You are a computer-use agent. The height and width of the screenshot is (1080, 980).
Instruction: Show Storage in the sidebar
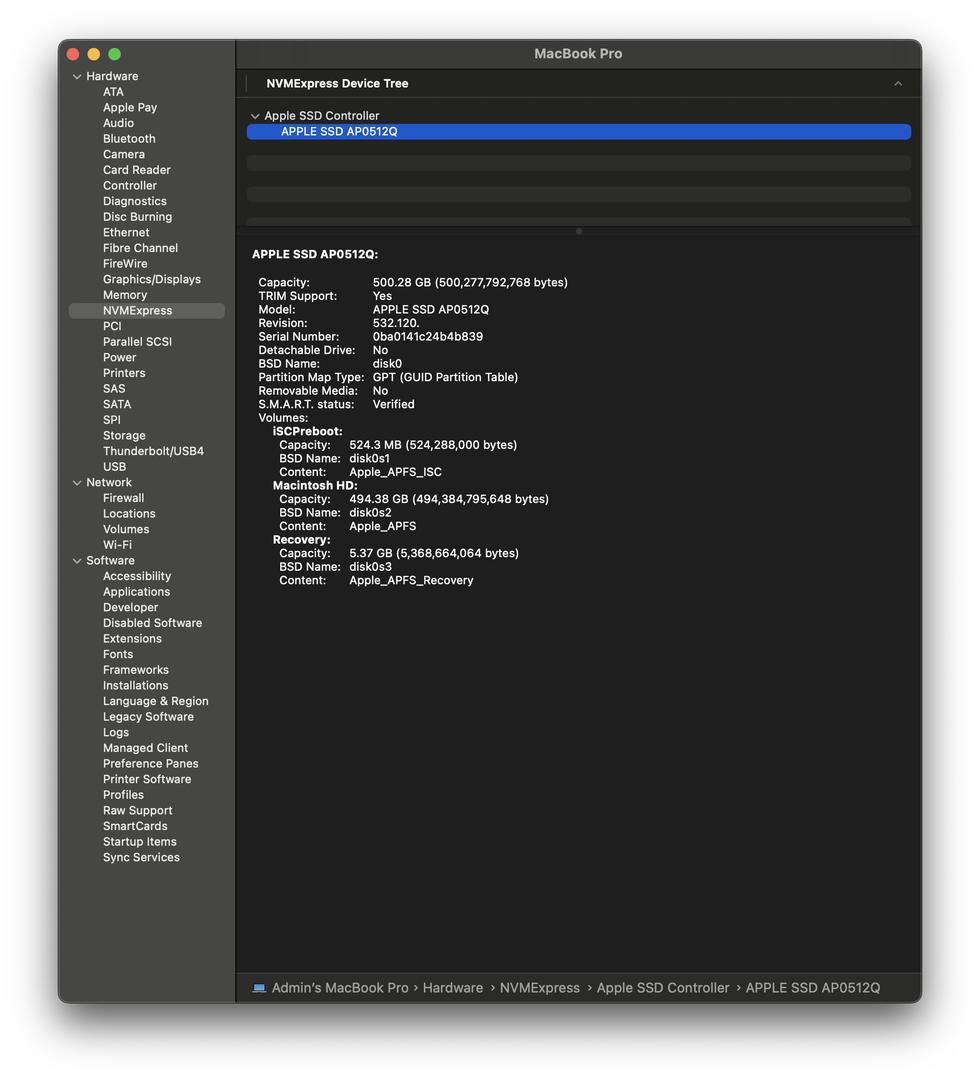[x=124, y=435]
